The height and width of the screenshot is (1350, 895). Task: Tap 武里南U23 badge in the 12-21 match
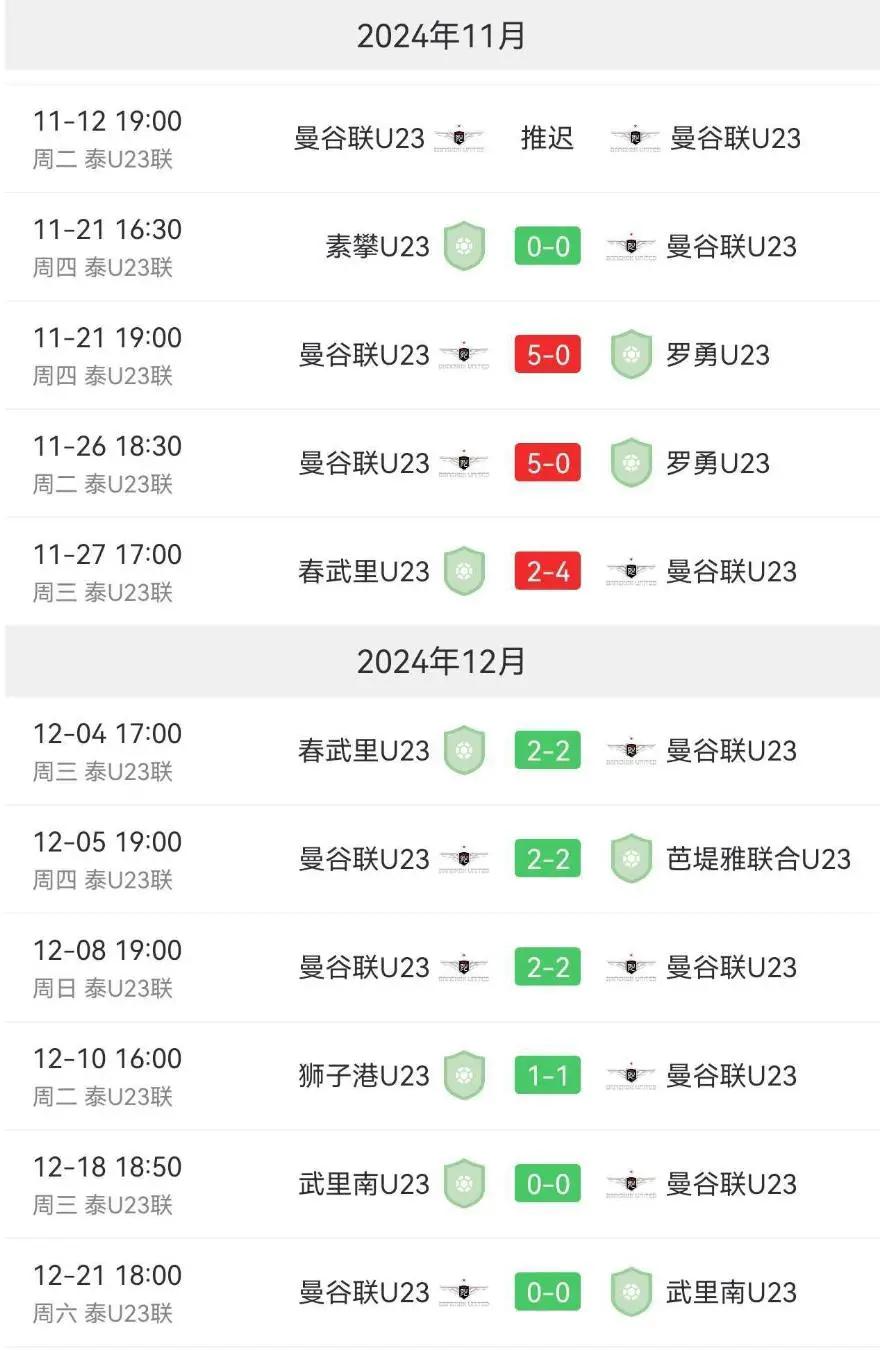(x=631, y=1292)
